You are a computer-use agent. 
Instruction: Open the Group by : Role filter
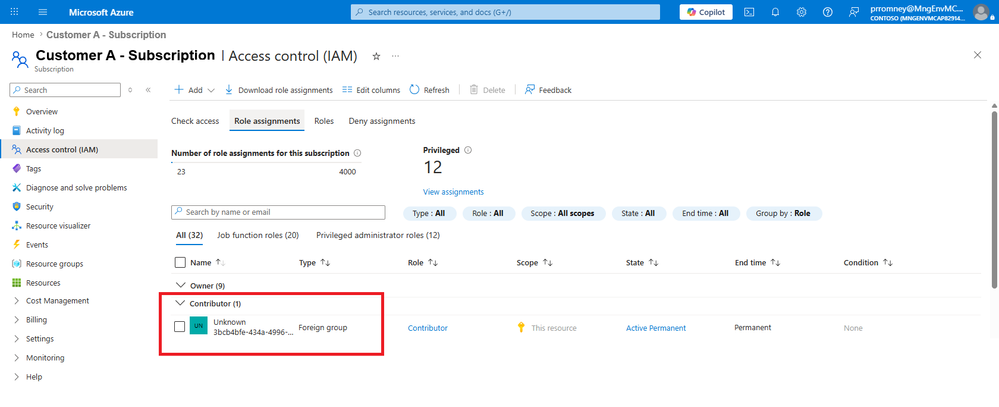coord(784,213)
